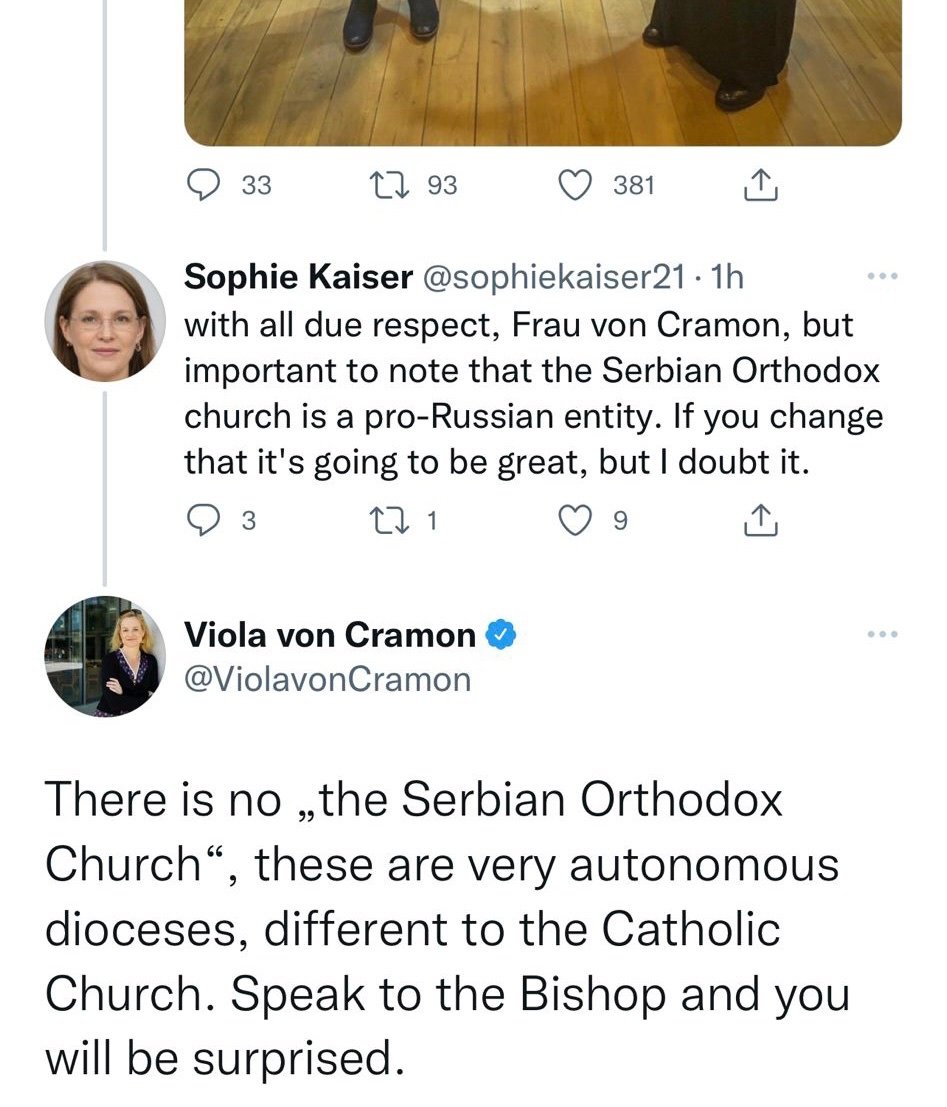Click the Viola von Cramon display name
947x1107 pixels.
click(x=330, y=635)
